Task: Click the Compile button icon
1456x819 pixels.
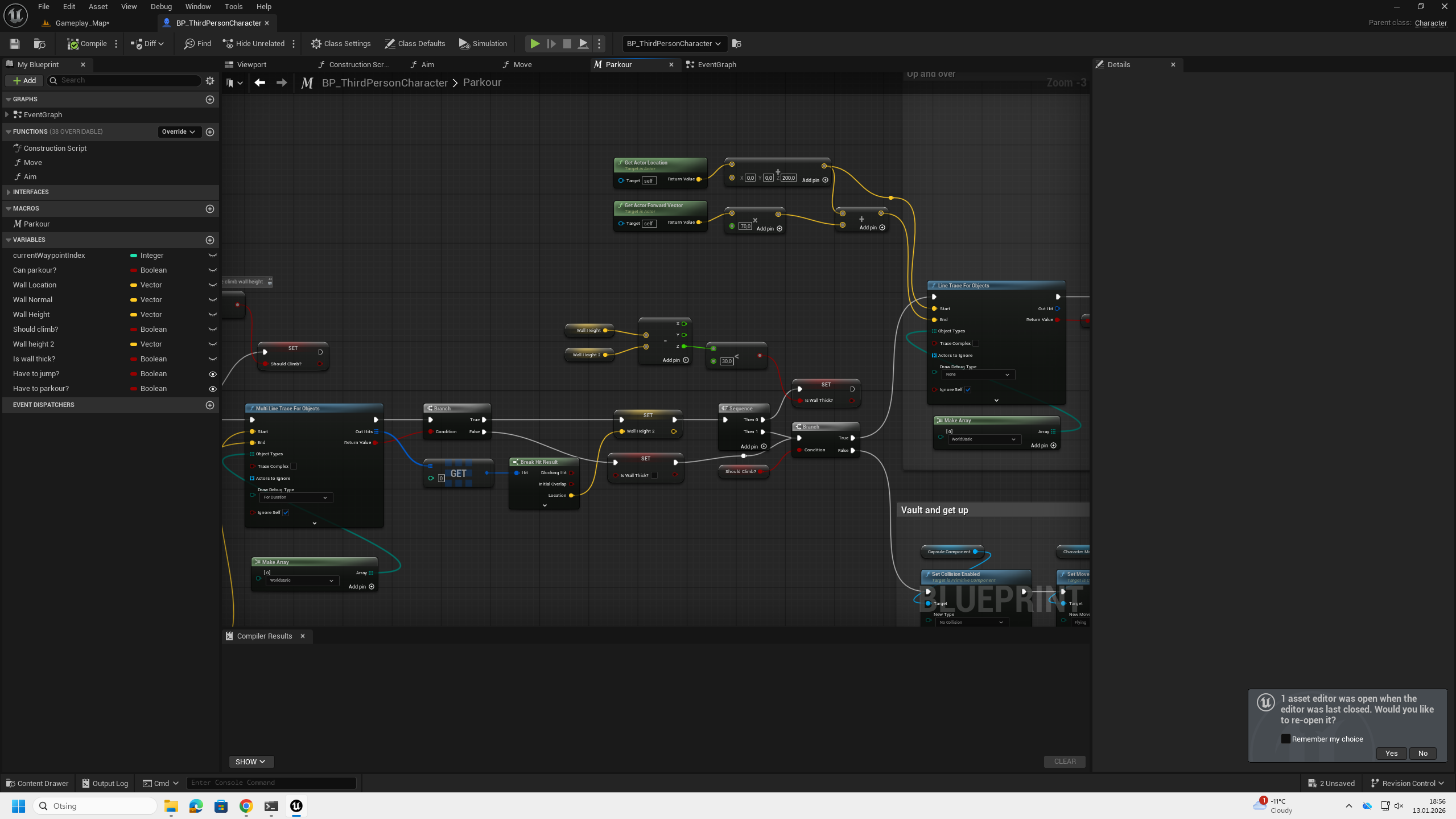Action: [x=73, y=43]
